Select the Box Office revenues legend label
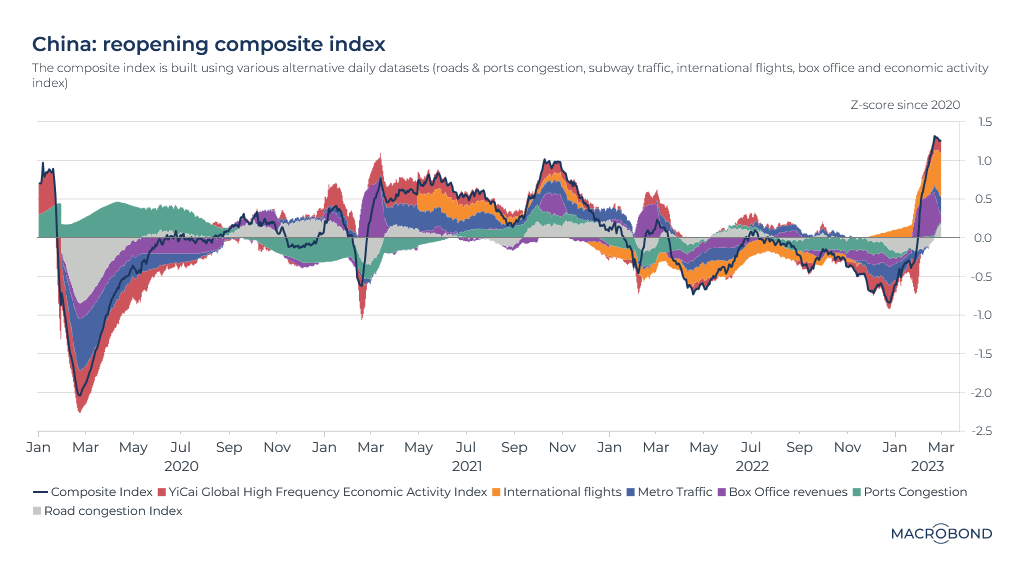This screenshot has height=576, width=1024. tap(788, 492)
